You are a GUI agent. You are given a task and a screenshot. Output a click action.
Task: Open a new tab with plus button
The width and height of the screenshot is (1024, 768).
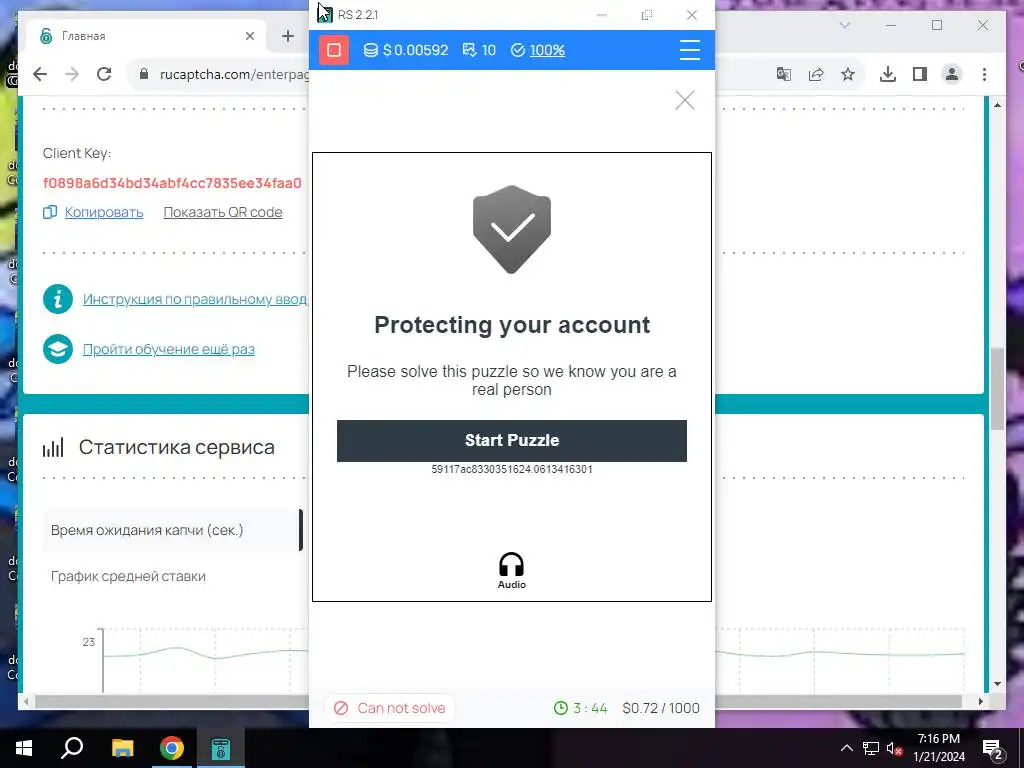[288, 36]
